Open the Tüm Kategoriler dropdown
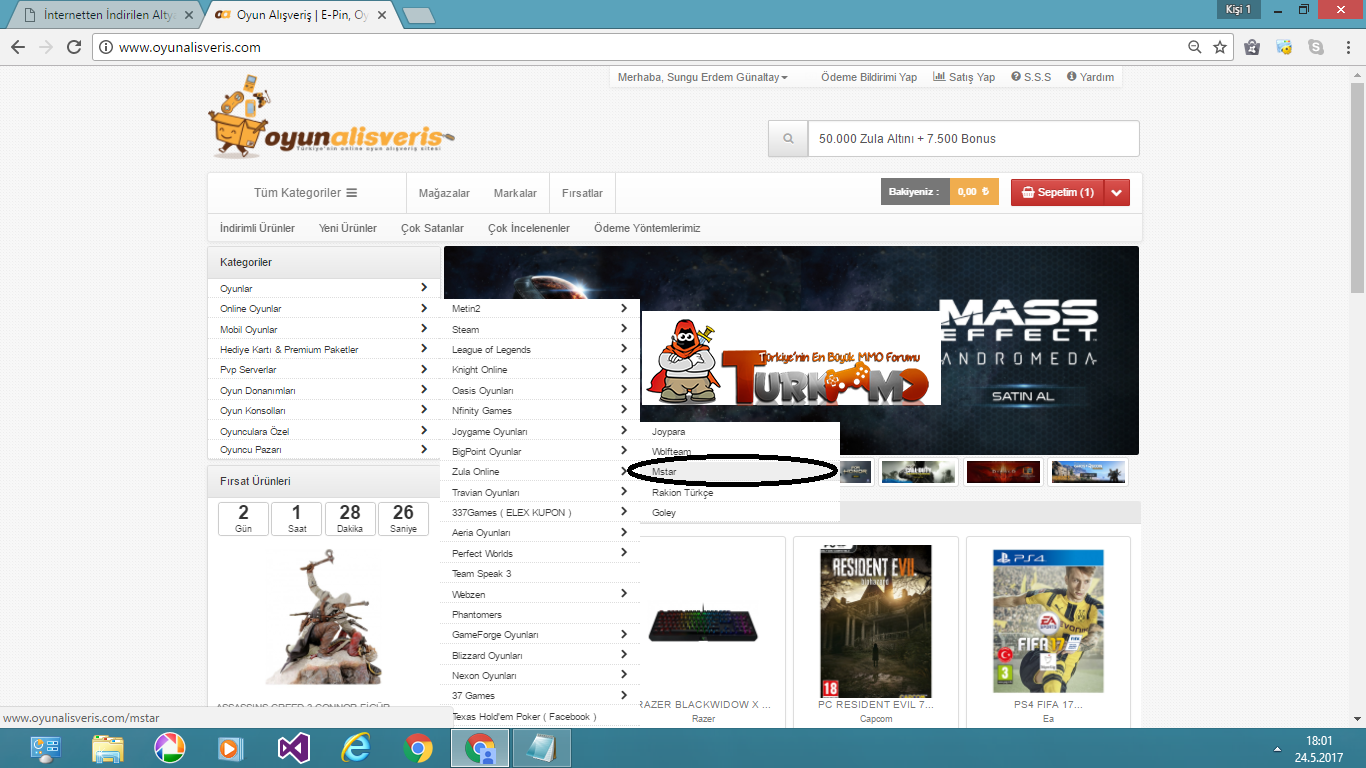 coord(306,193)
